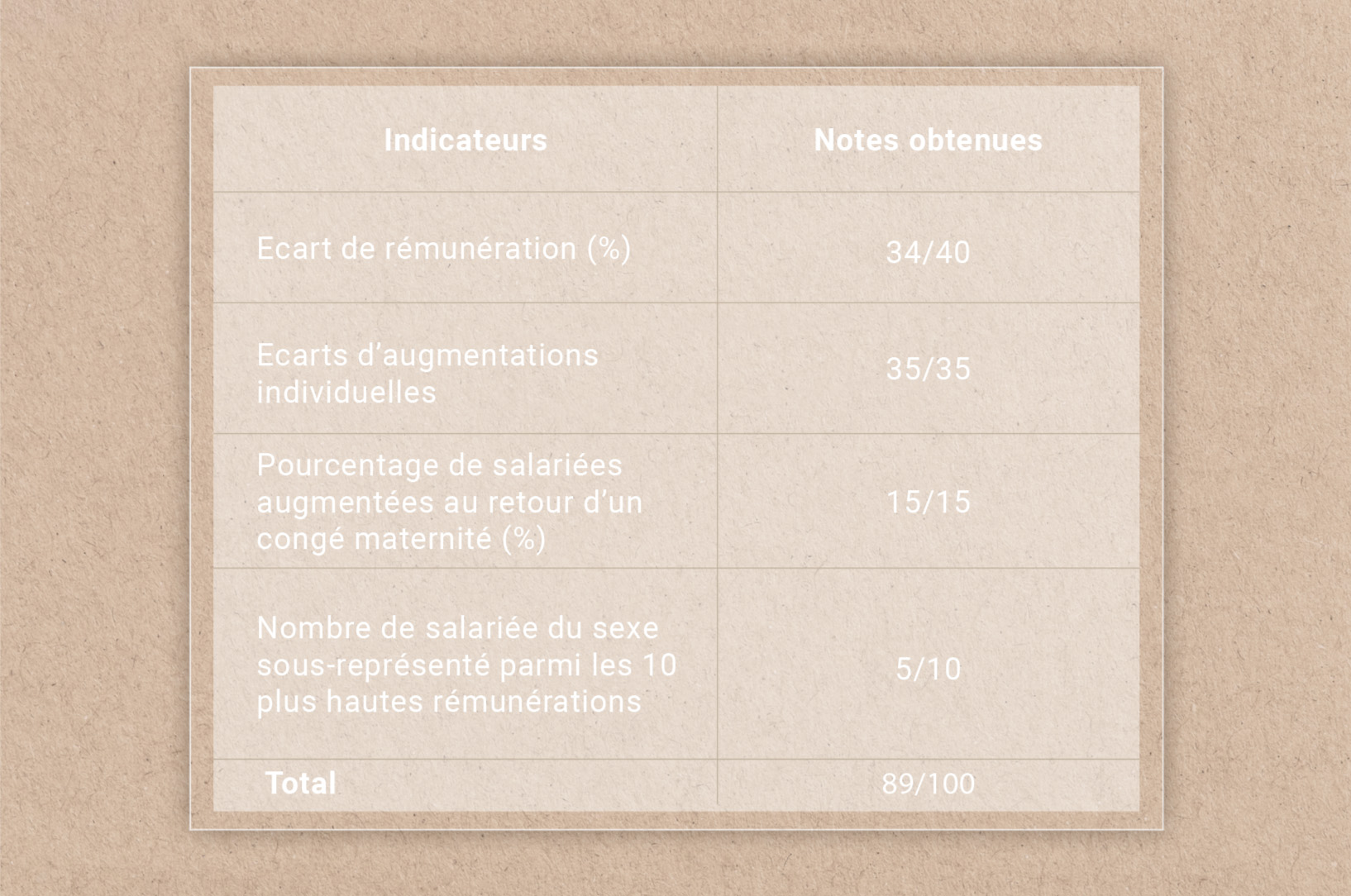This screenshot has width=1351, height=896.
Task: Select the "Ecarts d'augmentations" text line
Action: click(x=427, y=355)
